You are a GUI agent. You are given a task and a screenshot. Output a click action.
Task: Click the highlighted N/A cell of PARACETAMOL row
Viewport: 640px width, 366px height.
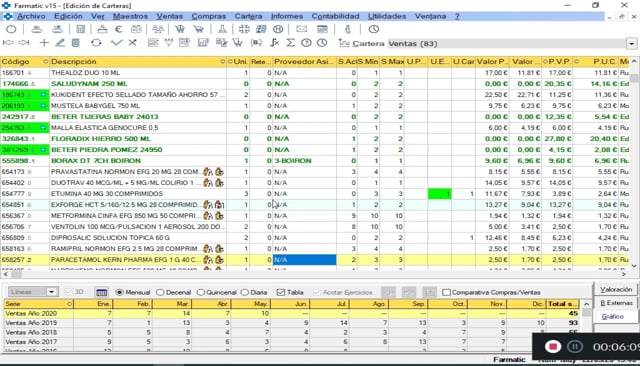click(304, 260)
